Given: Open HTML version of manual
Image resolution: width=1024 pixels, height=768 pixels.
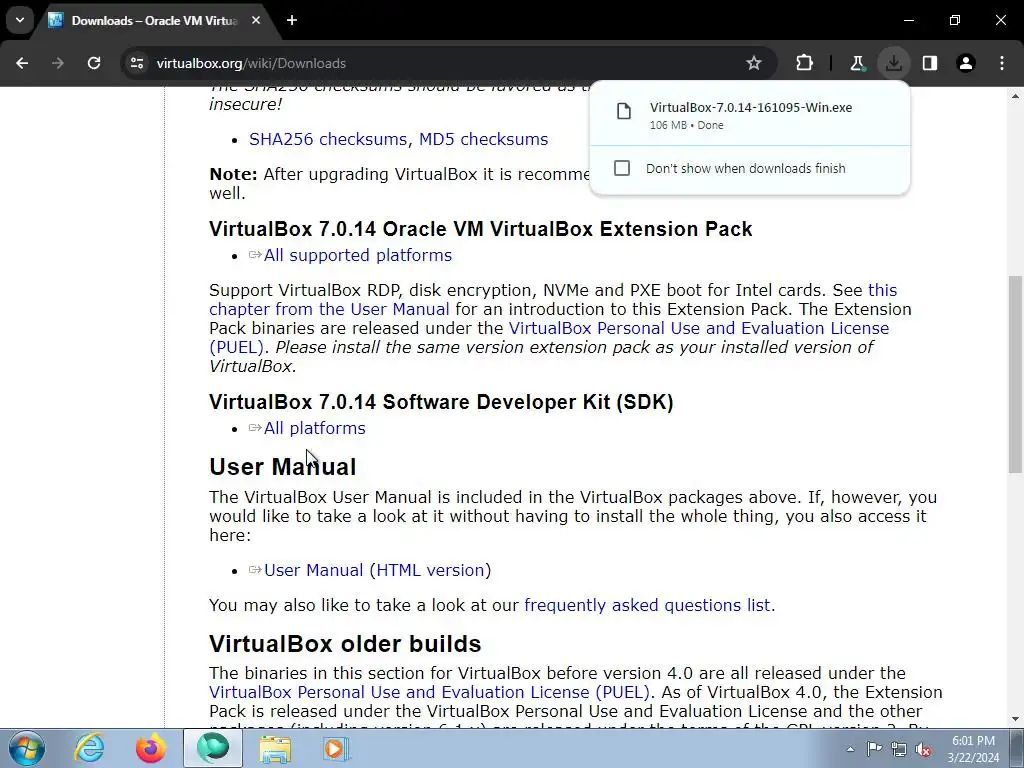Looking at the screenshot, I should (x=430, y=570).
